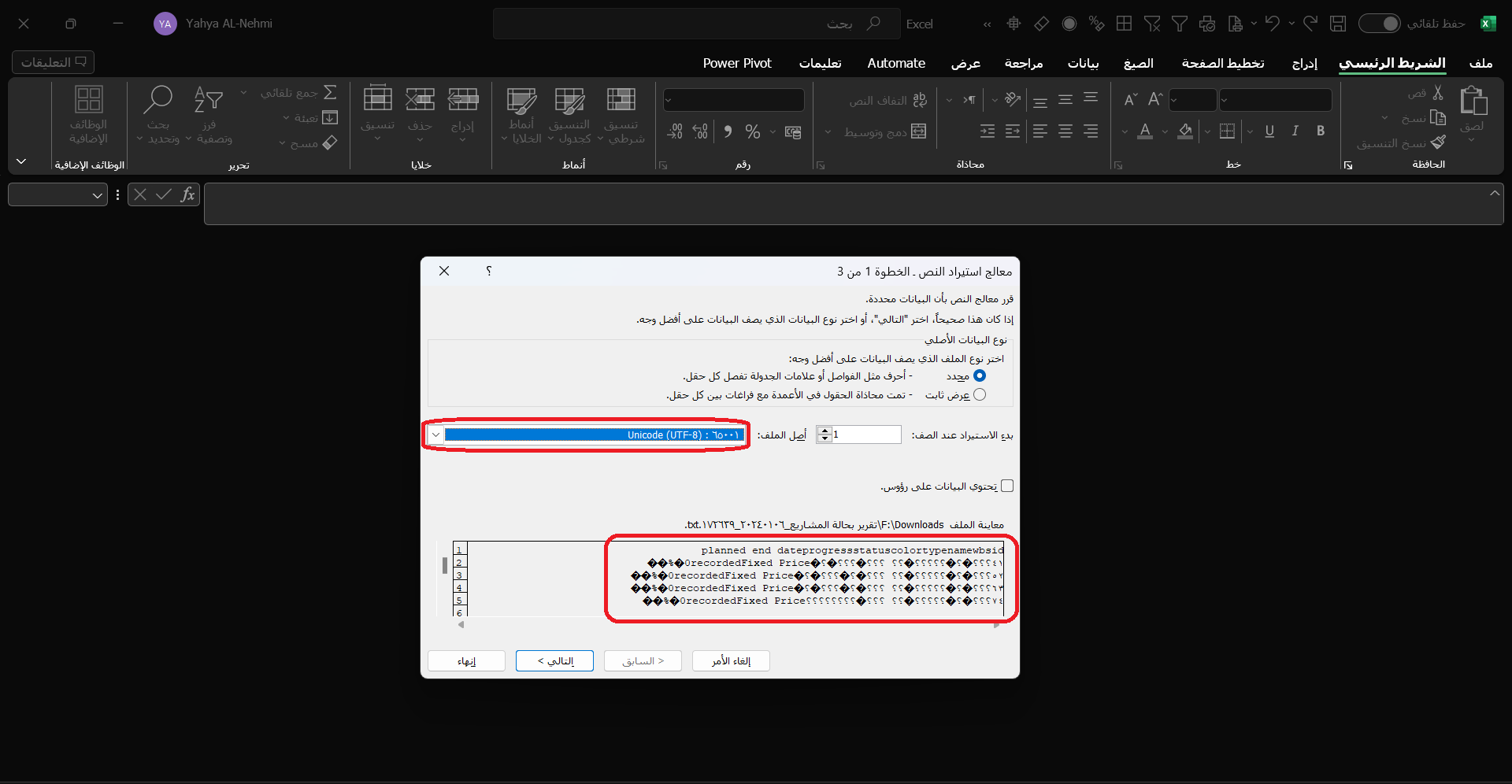Click the Find & Select magnifier icon

[x=157, y=100]
